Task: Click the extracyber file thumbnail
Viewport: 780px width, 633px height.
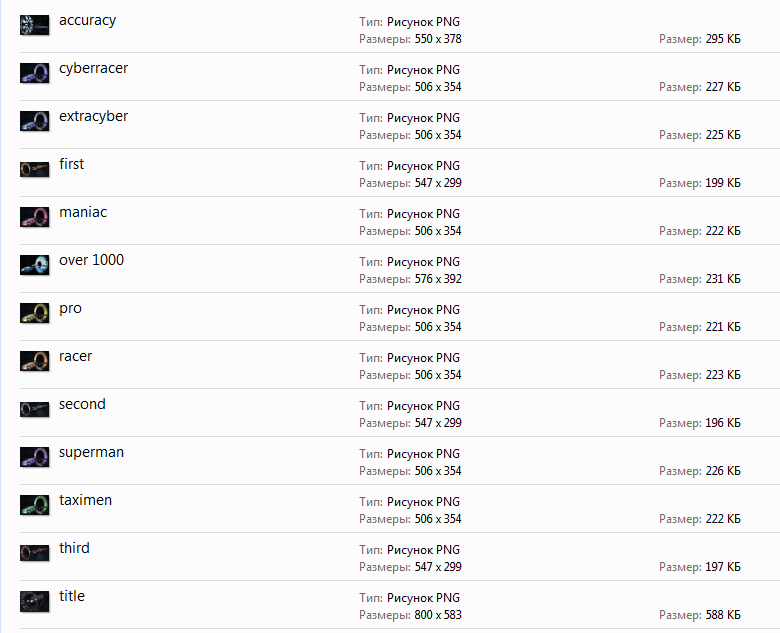Action: pyautogui.click(x=35, y=121)
